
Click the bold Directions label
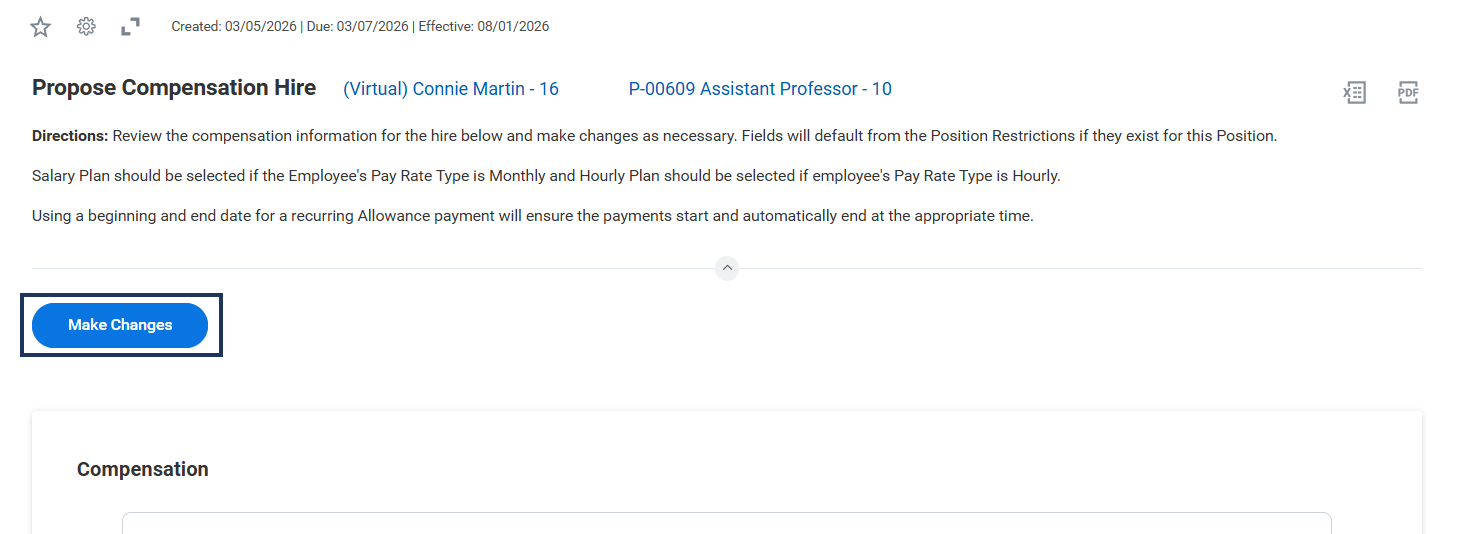(69, 136)
